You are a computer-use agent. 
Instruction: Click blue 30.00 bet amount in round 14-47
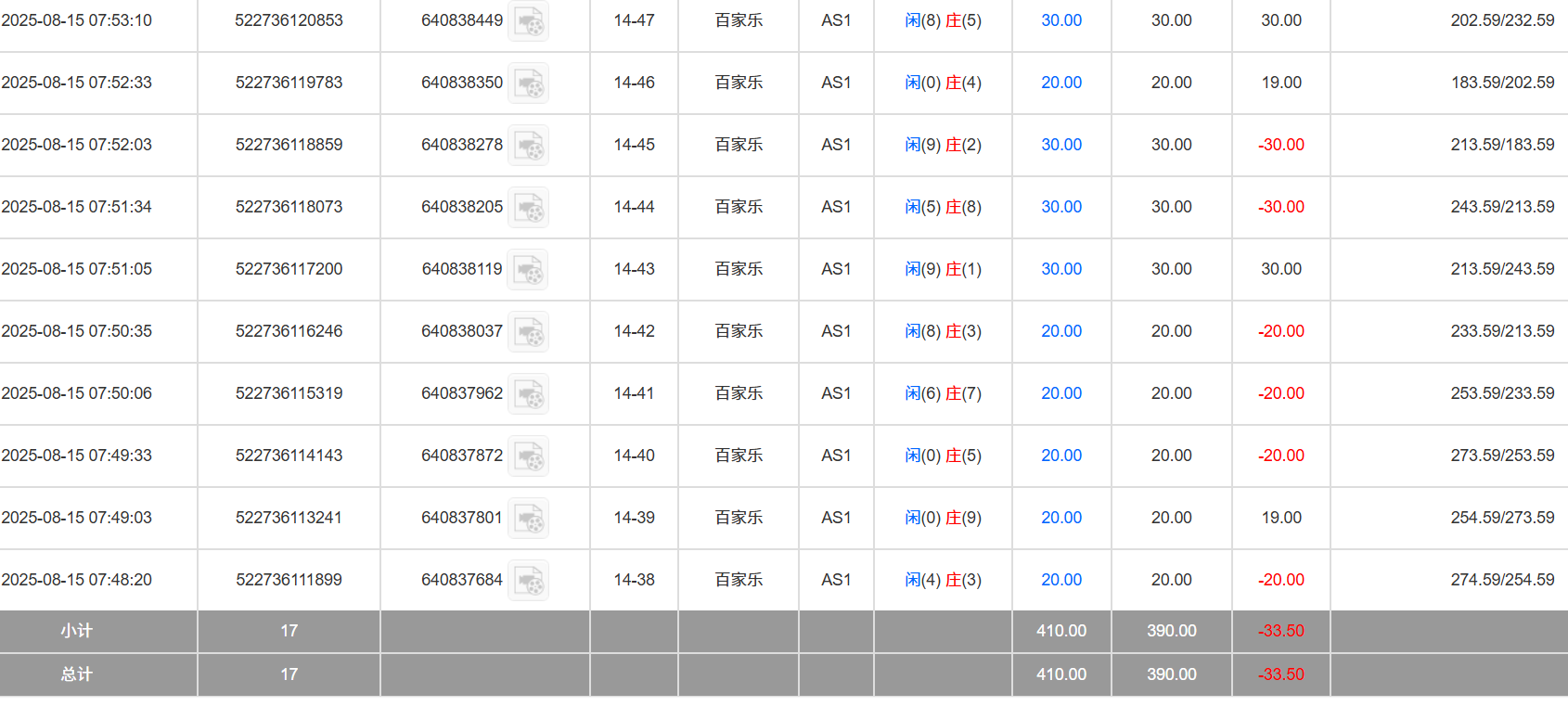point(1060,20)
